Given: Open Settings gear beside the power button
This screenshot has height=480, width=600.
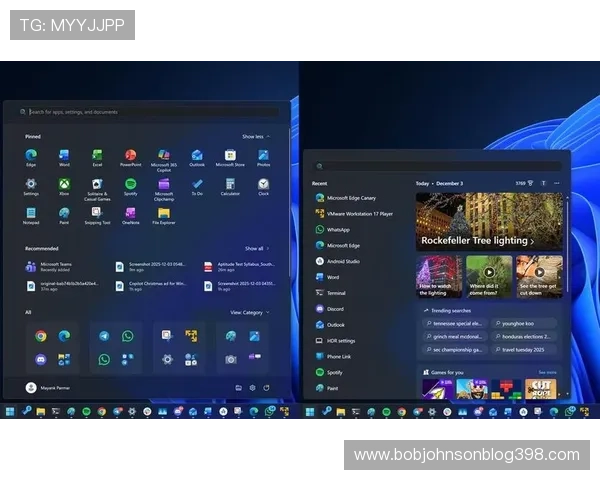Looking at the screenshot, I should pos(253,388).
